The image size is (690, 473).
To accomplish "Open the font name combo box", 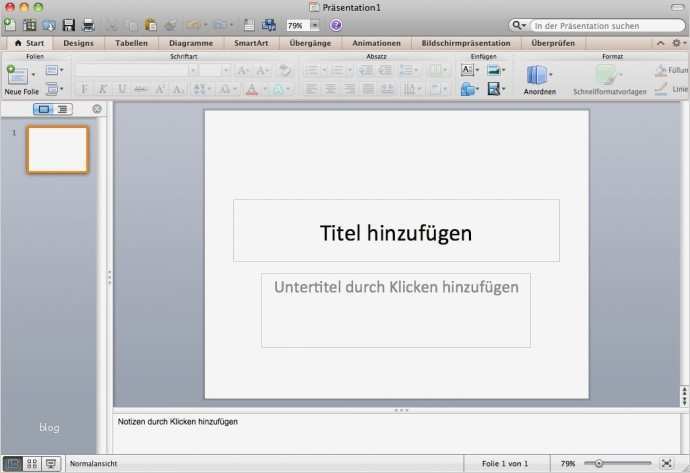I will point(136,70).
